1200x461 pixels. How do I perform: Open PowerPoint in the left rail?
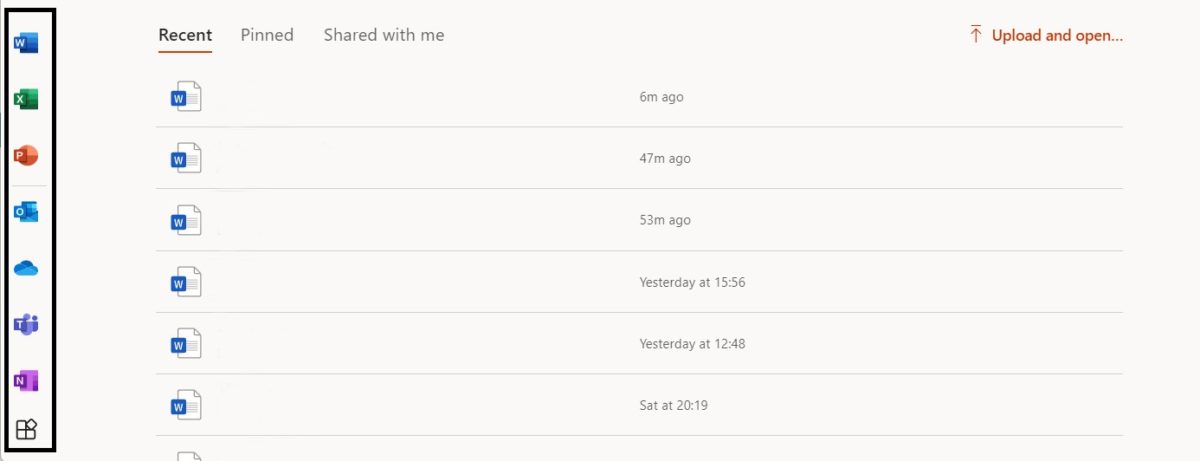[x=26, y=156]
